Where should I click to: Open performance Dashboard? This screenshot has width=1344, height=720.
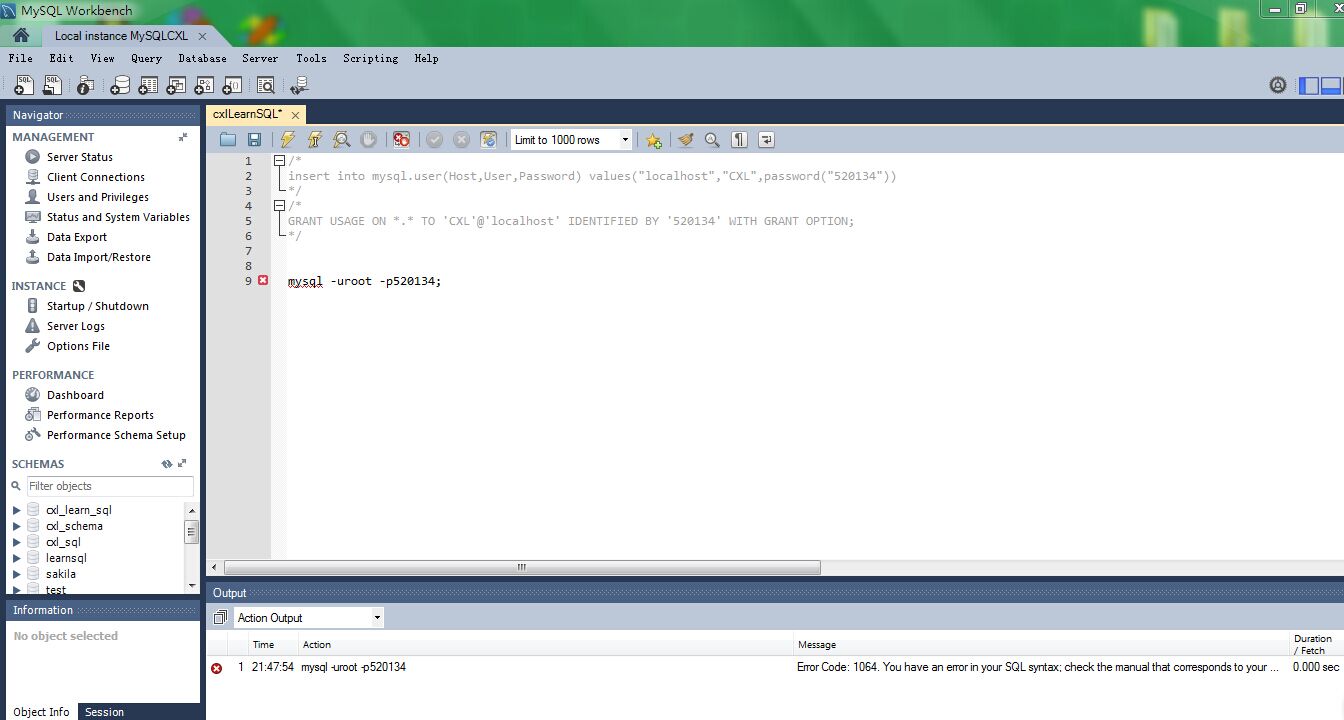[75, 395]
